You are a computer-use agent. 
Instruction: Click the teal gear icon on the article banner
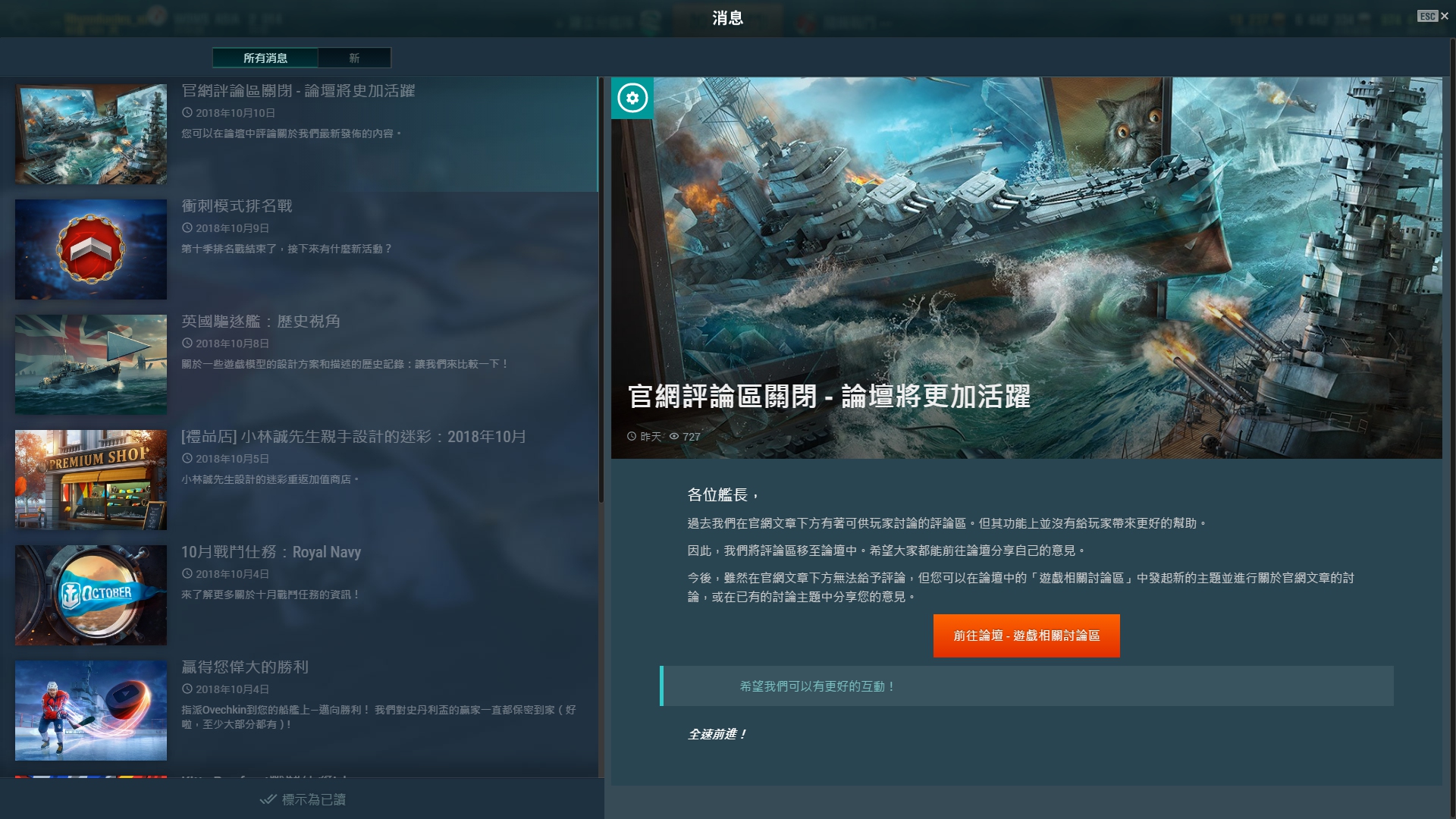click(x=632, y=98)
